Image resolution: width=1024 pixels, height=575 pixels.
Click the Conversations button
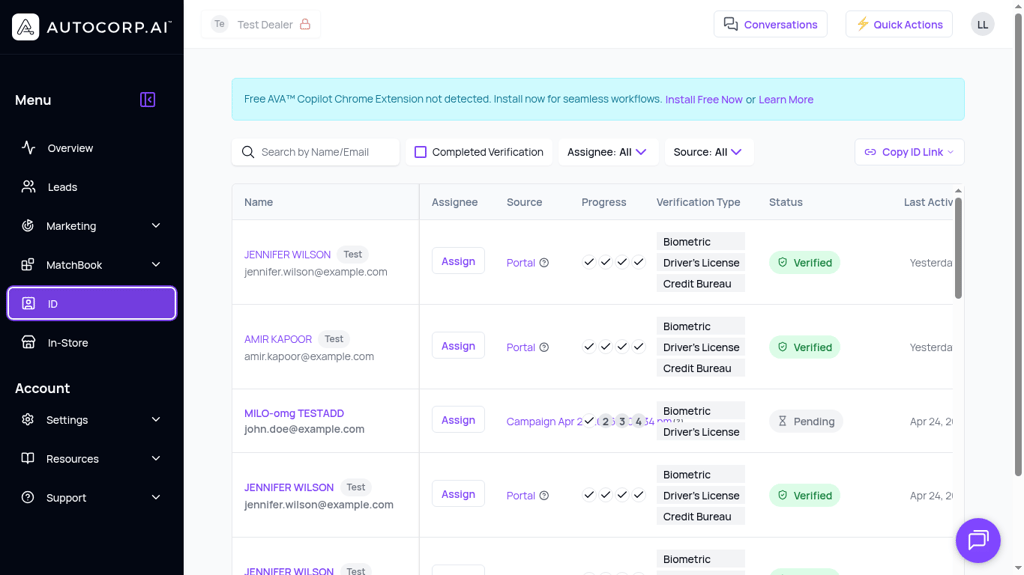click(x=771, y=24)
